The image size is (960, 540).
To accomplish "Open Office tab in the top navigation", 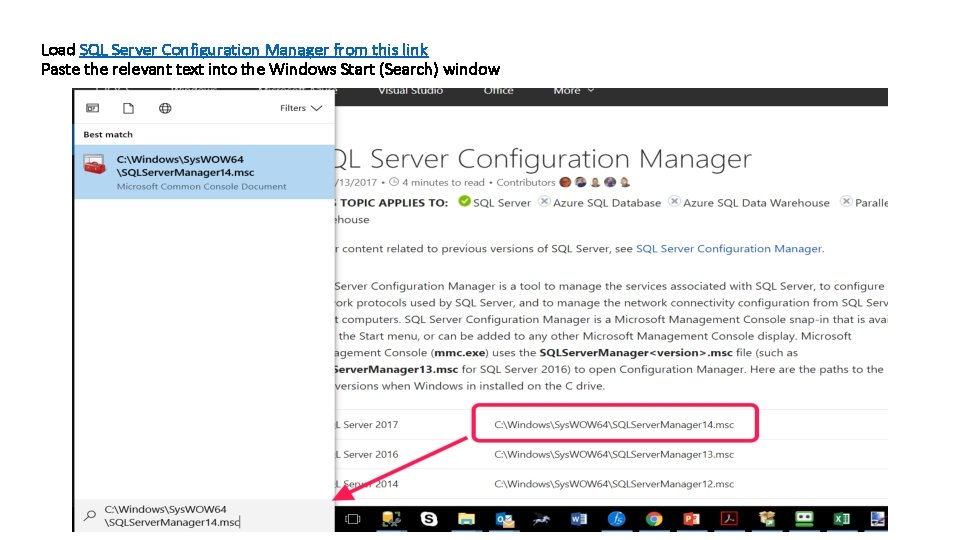I will pyautogui.click(x=498, y=91).
